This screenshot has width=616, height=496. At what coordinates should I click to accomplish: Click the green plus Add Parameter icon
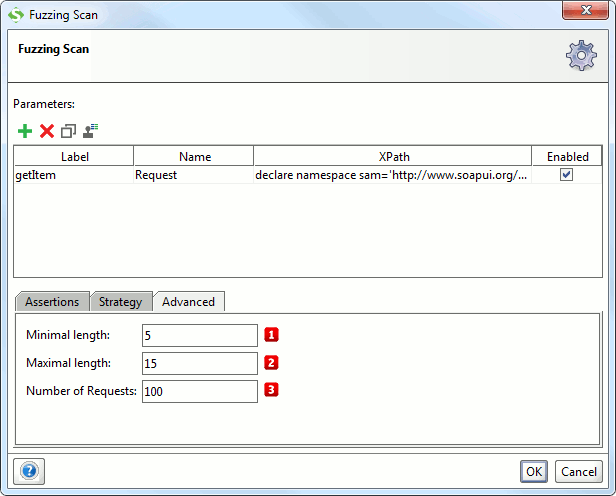[x=25, y=131]
